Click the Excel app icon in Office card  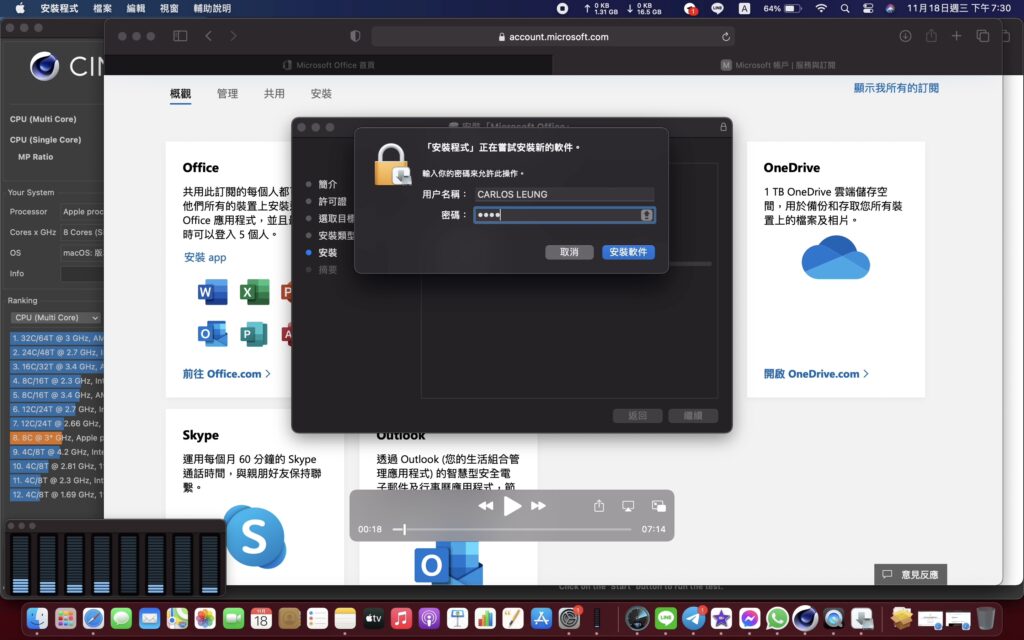(254, 292)
